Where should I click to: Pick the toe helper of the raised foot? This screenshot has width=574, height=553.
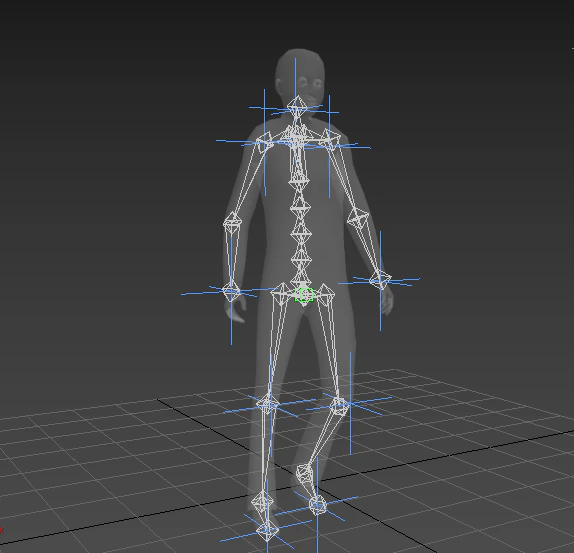[x=317, y=505]
